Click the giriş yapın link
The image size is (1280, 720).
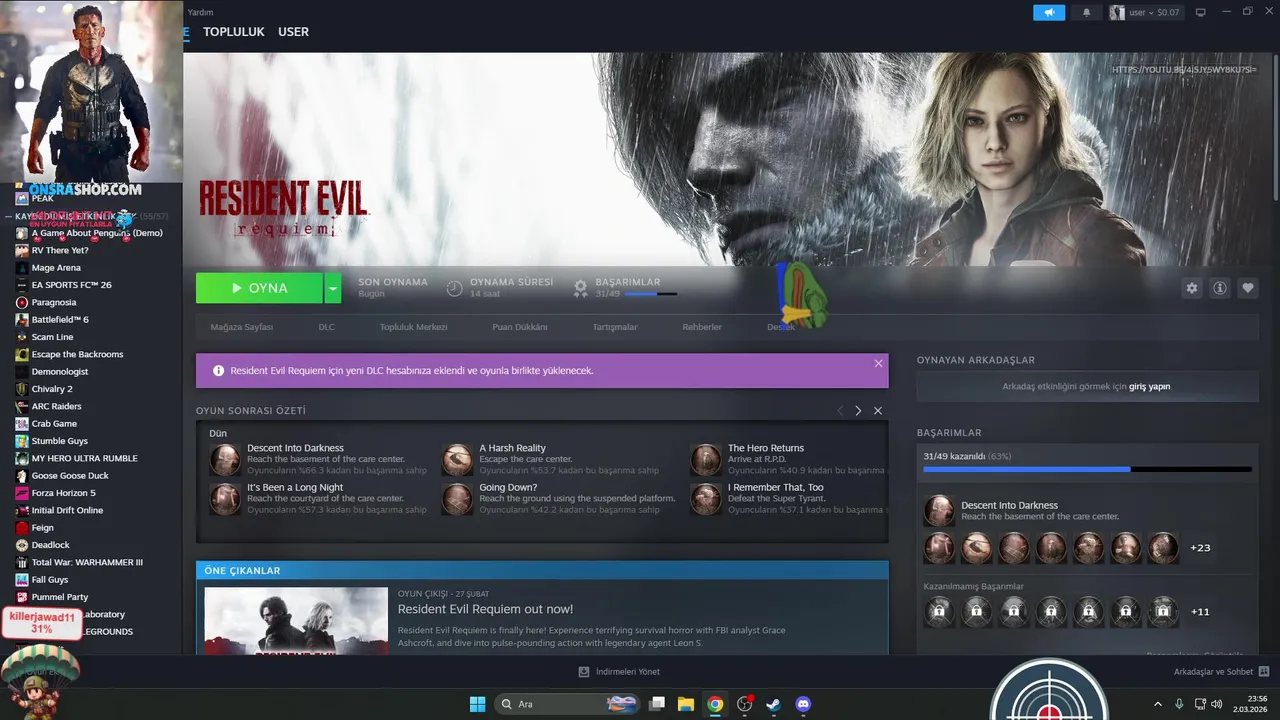coord(1150,386)
